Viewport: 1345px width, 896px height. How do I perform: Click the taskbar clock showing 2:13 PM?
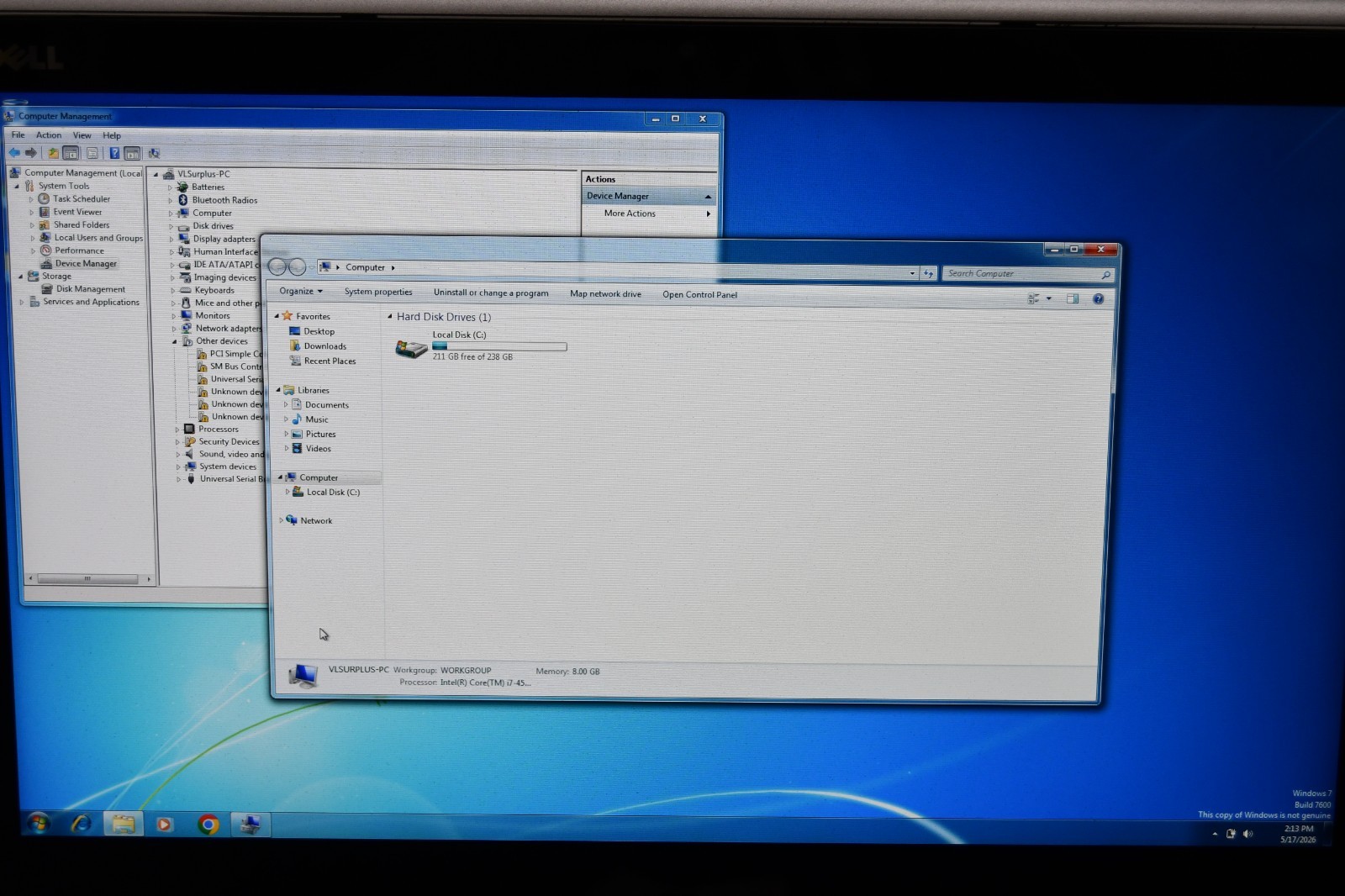[1299, 834]
